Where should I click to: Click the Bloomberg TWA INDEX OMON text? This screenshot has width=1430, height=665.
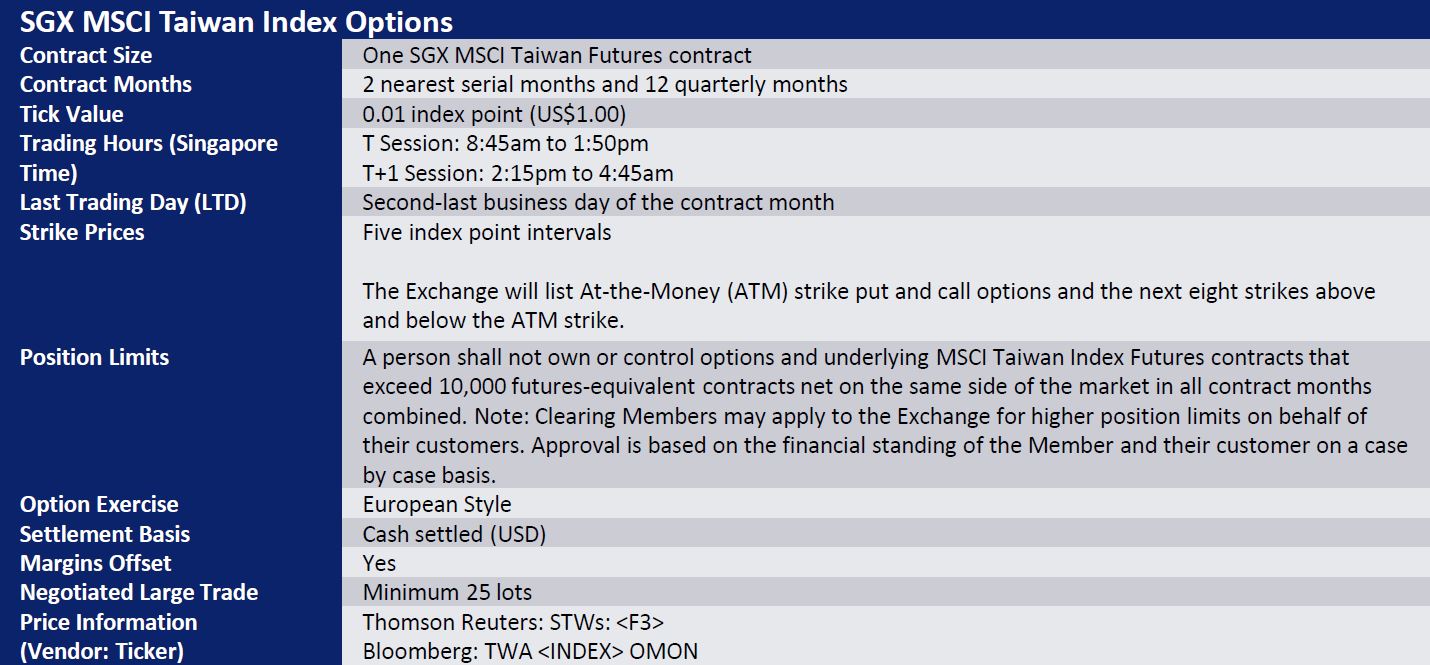coord(530,652)
